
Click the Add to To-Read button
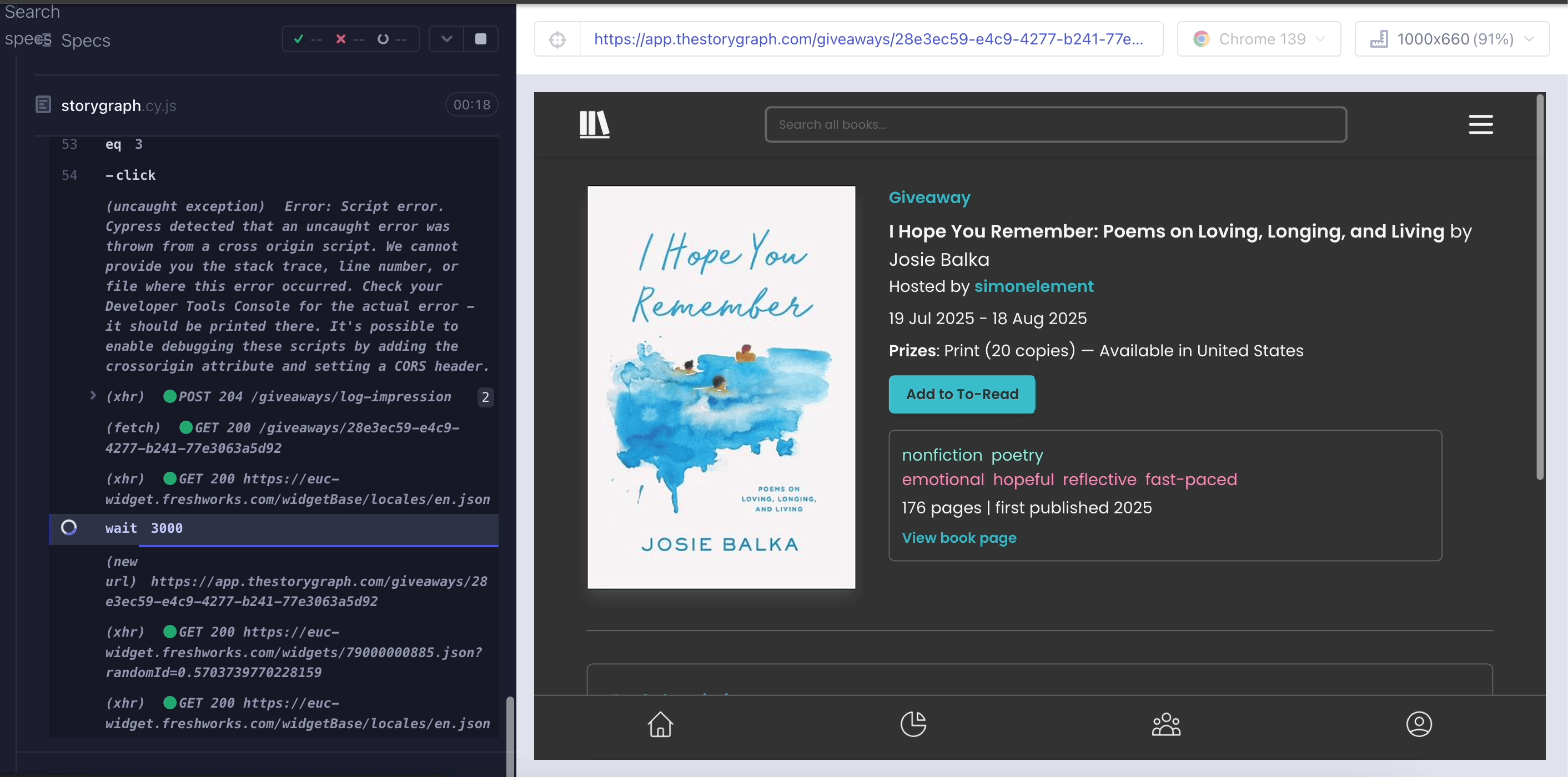click(962, 394)
